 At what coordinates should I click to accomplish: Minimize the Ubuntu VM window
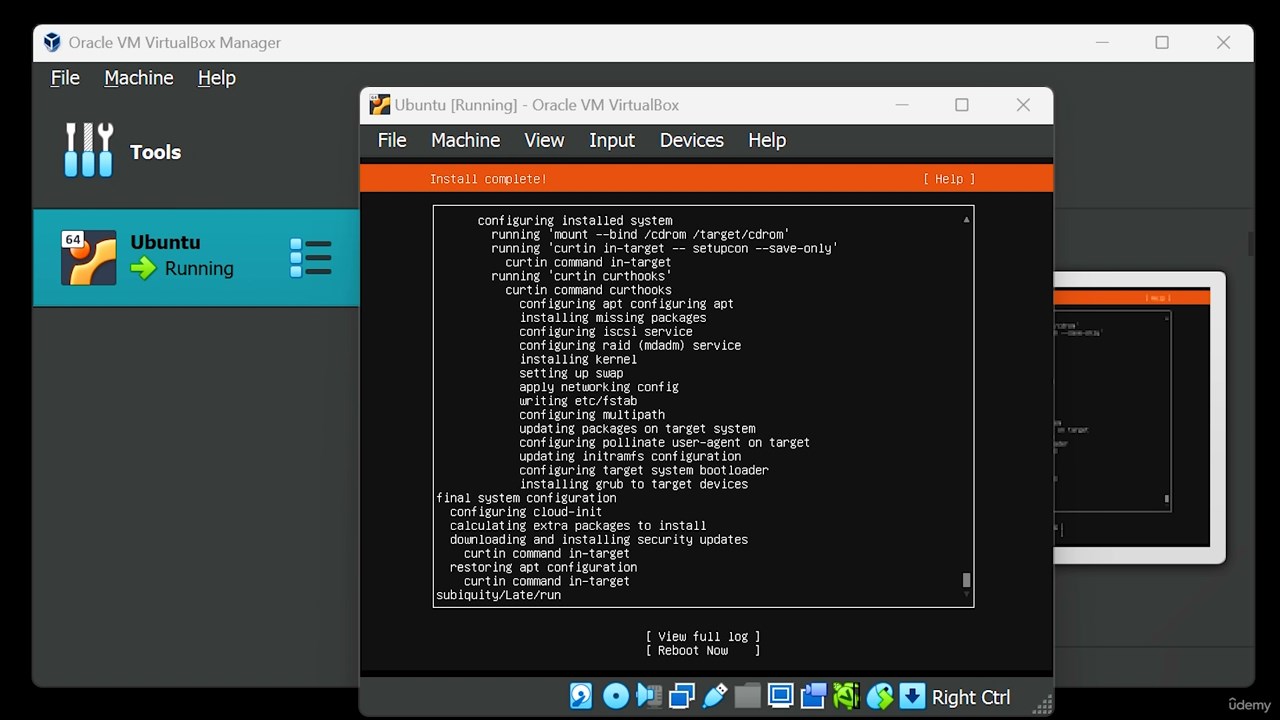click(x=901, y=105)
